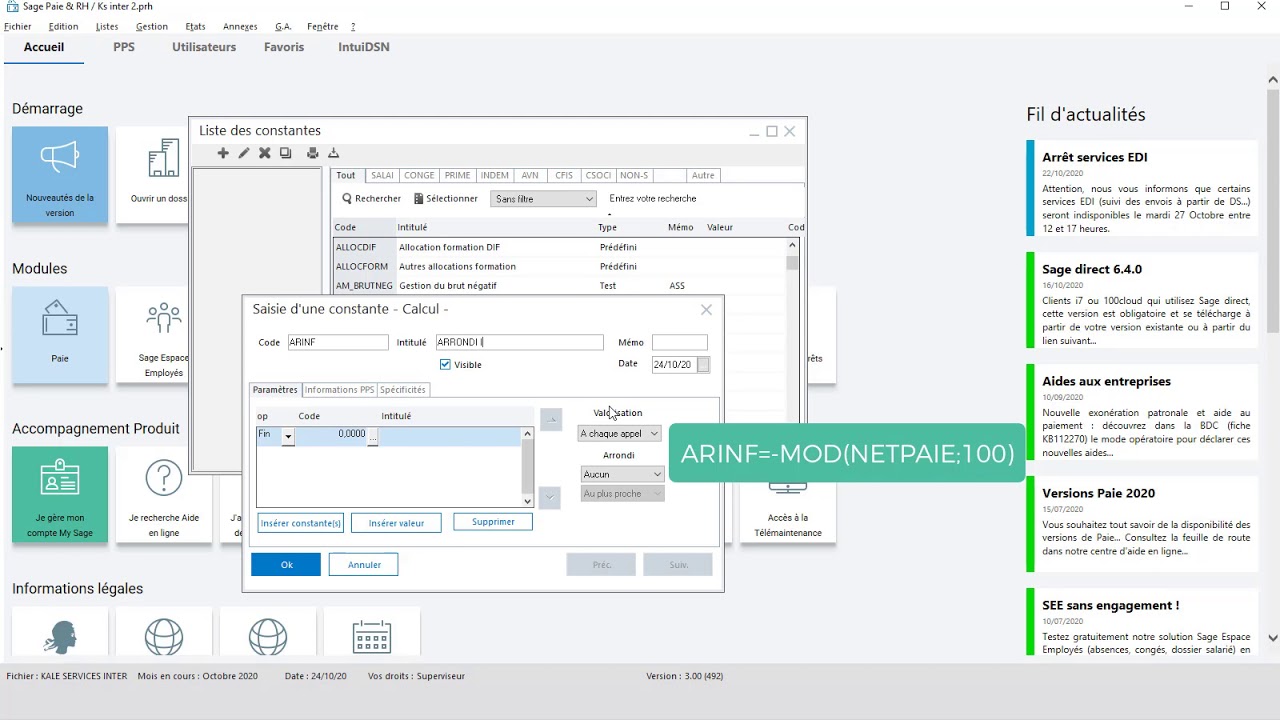
Task: Click the calendar icon under Informations légales
Action: 372,636
